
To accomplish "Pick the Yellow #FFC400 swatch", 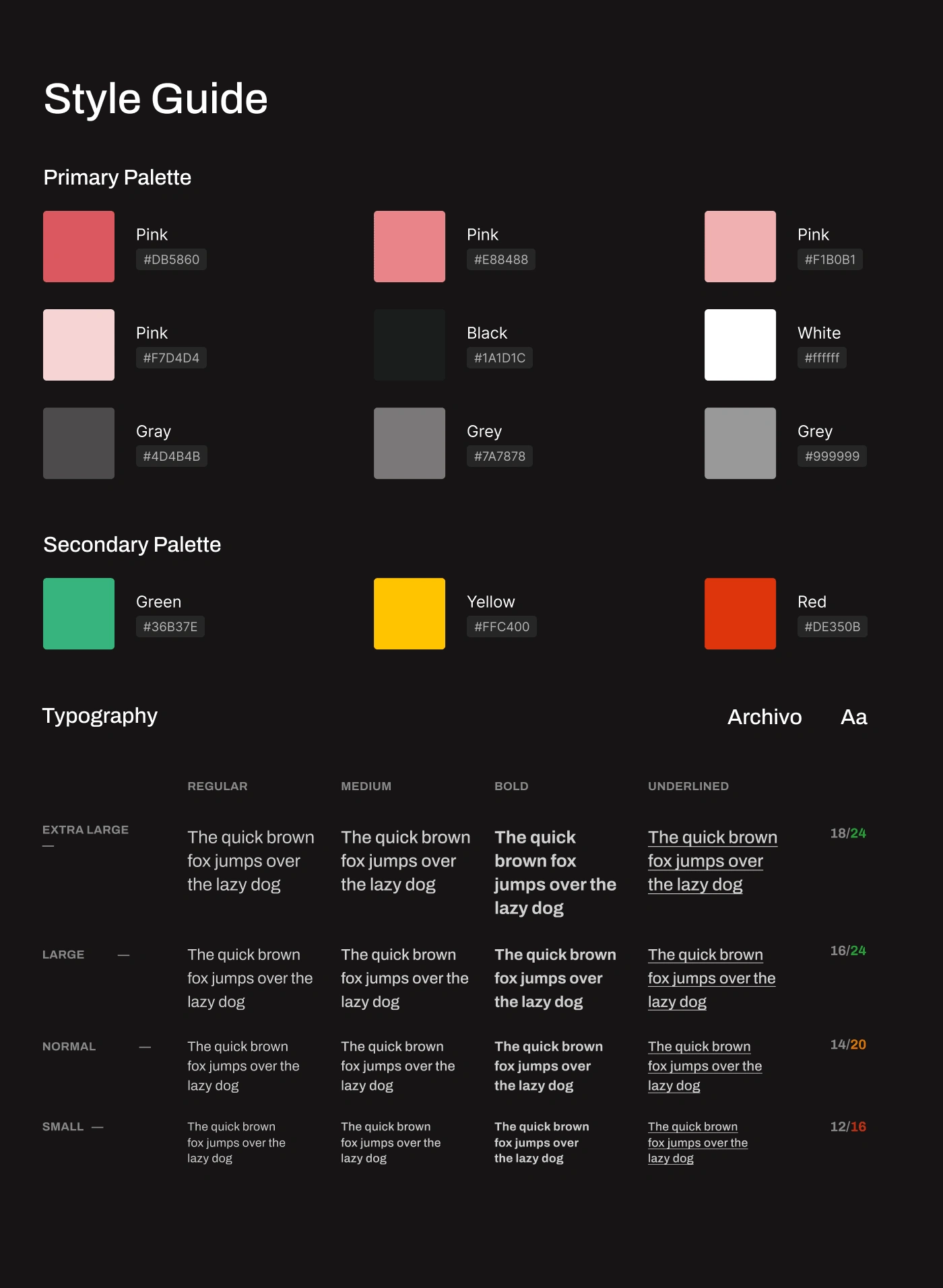I will tap(410, 614).
